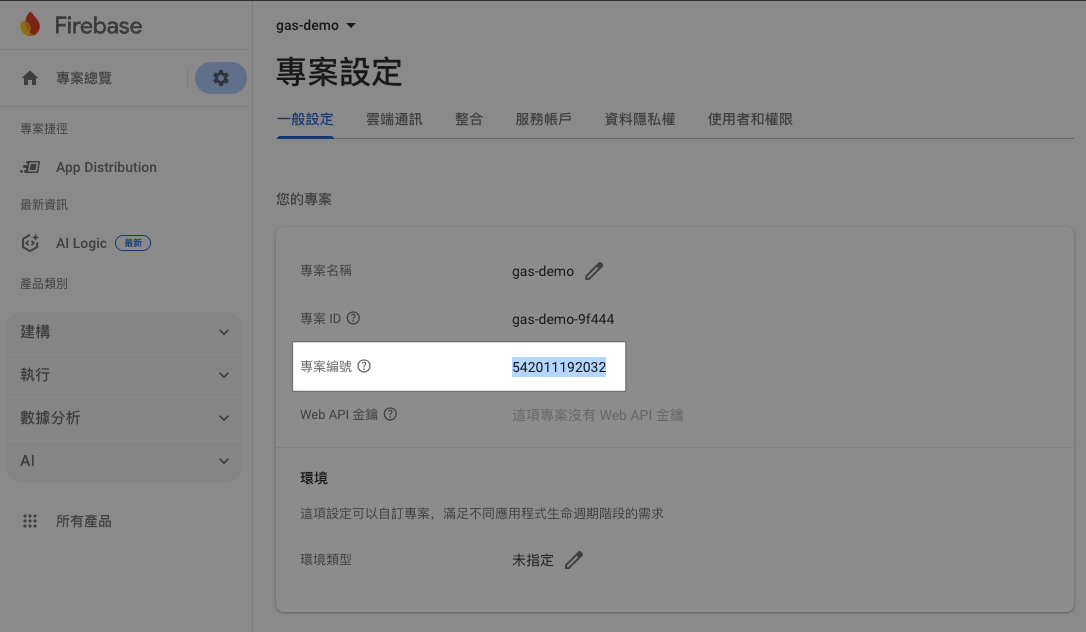Click the home icon beside 專案總覽

click(x=30, y=78)
